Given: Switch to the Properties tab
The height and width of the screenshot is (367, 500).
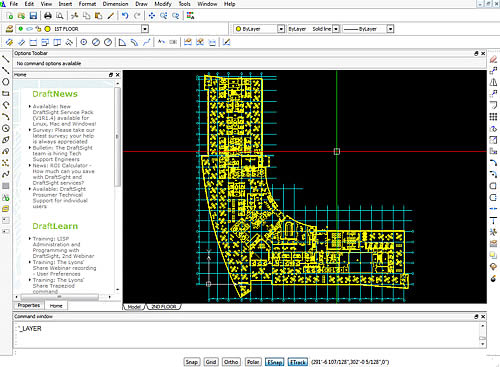Looking at the screenshot, I should click(29, 305).
